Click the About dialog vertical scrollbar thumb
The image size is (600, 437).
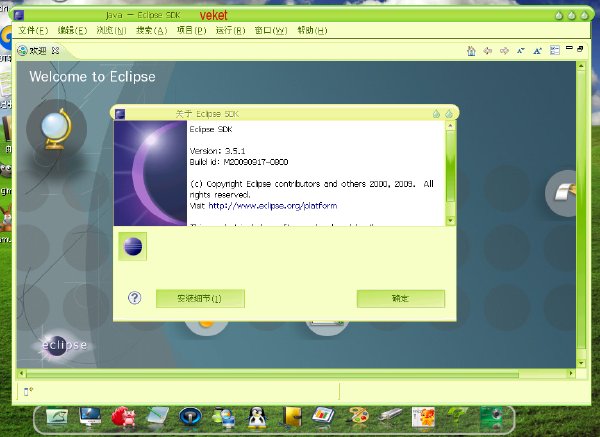[x=450, y=166]
